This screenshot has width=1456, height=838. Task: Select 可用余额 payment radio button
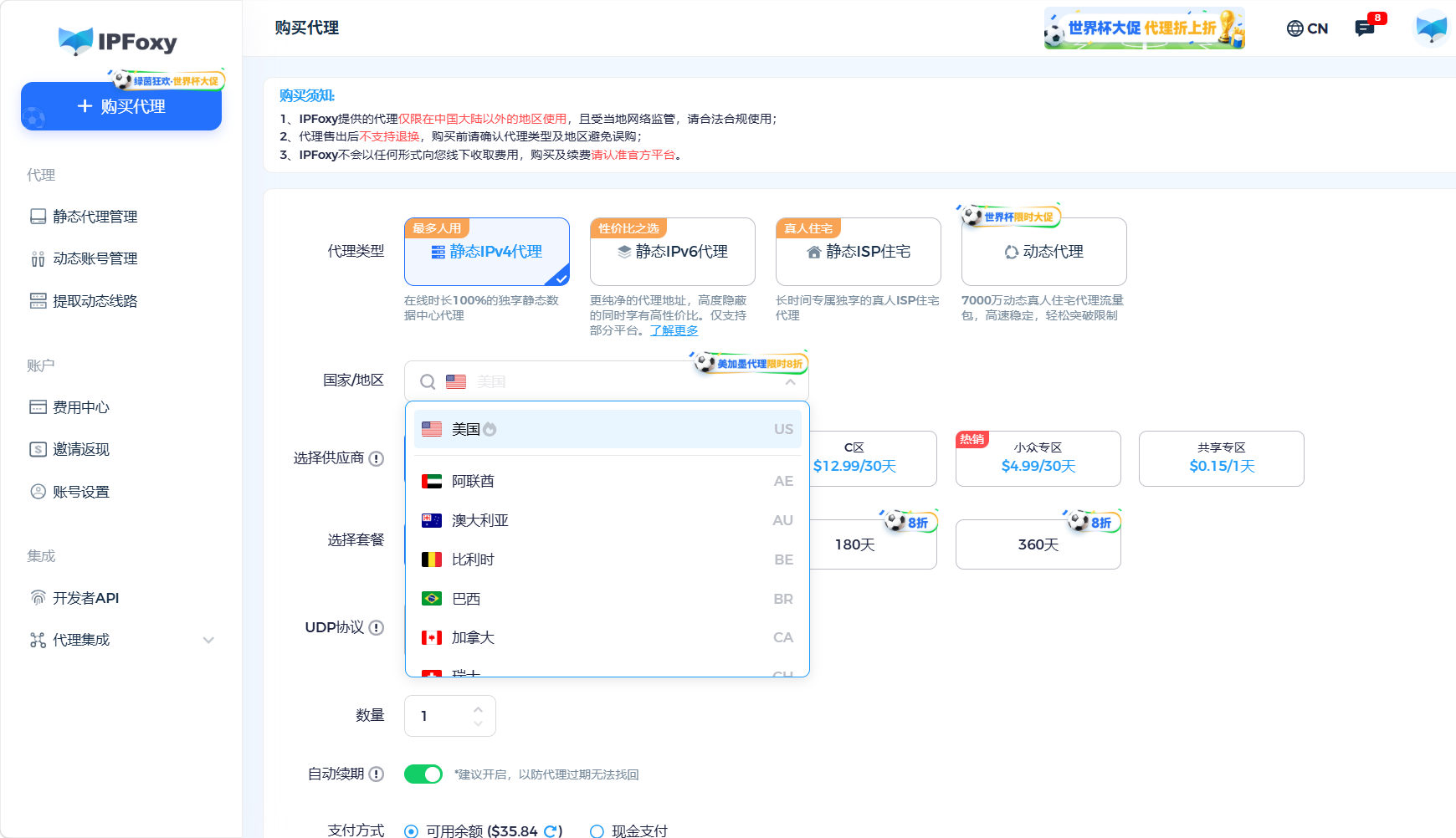click(411, 831)
